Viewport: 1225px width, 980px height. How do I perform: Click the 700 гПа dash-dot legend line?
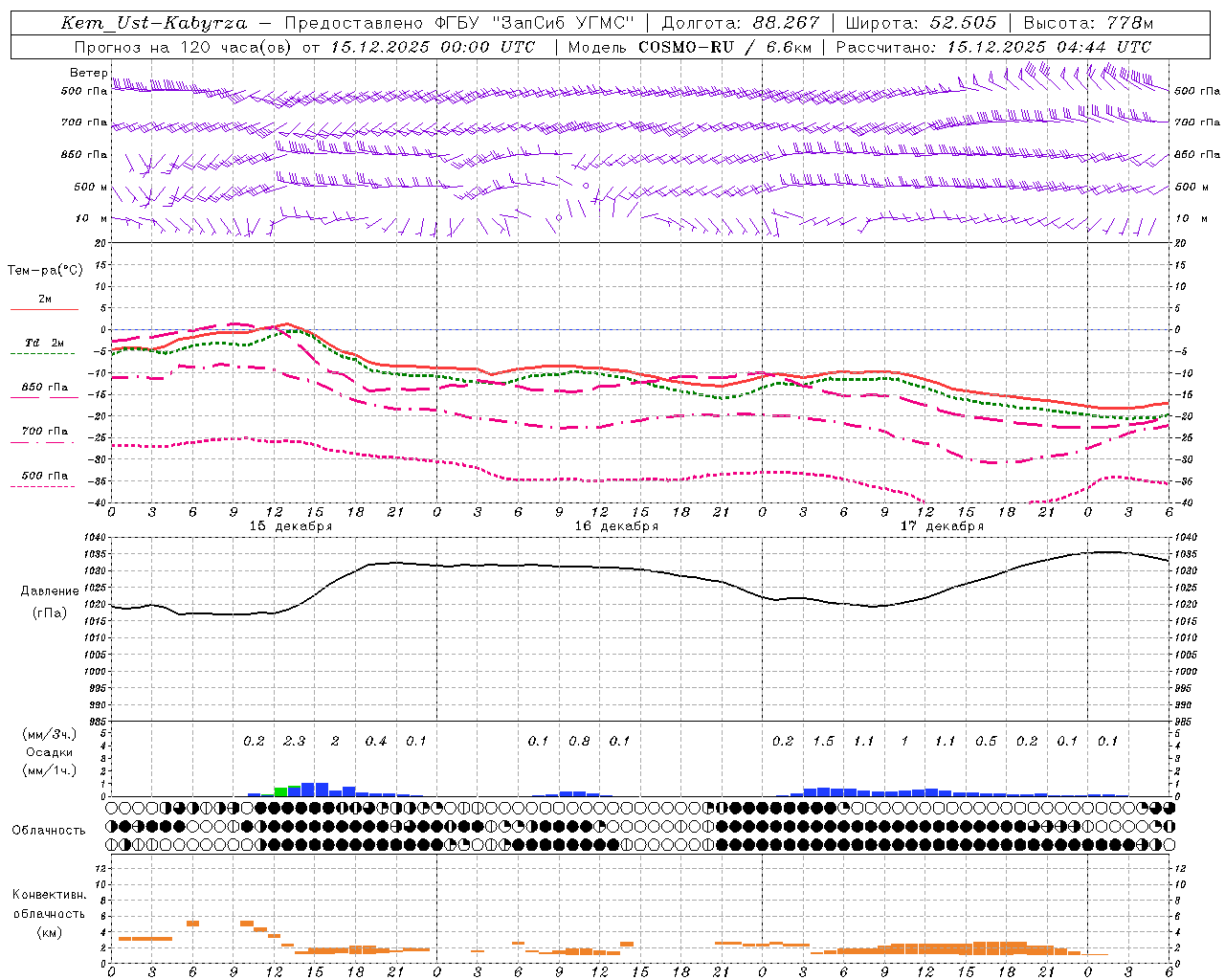coord(43,442)
